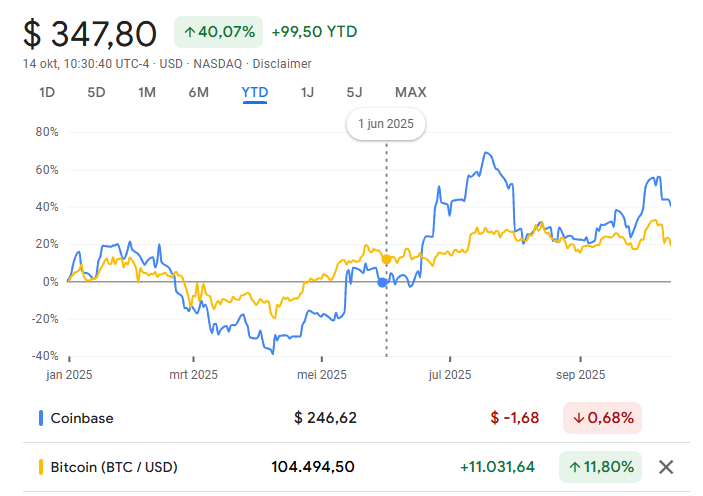Open the Bitcoin (BTC / USD) row
This screenshot has width=703, height=496.
(x=114, y=467)
